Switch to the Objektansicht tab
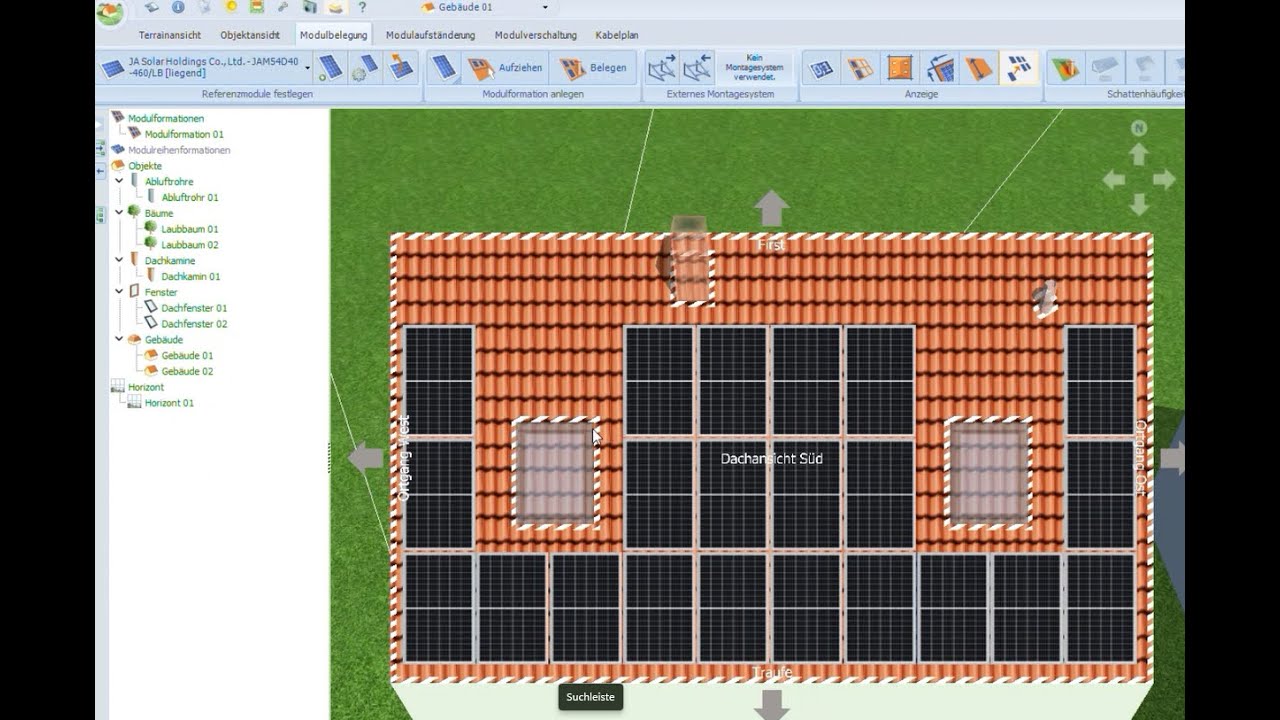Screen dimensions: 1280x720 coord(250,35)
